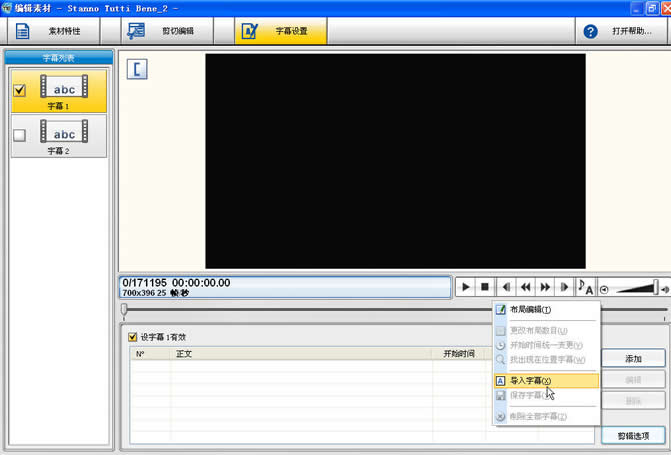The width and height of the screenshot is (671, 455).
Task: Toggle the 设字幕 1有效 checkbox
Action: (133, 337)
